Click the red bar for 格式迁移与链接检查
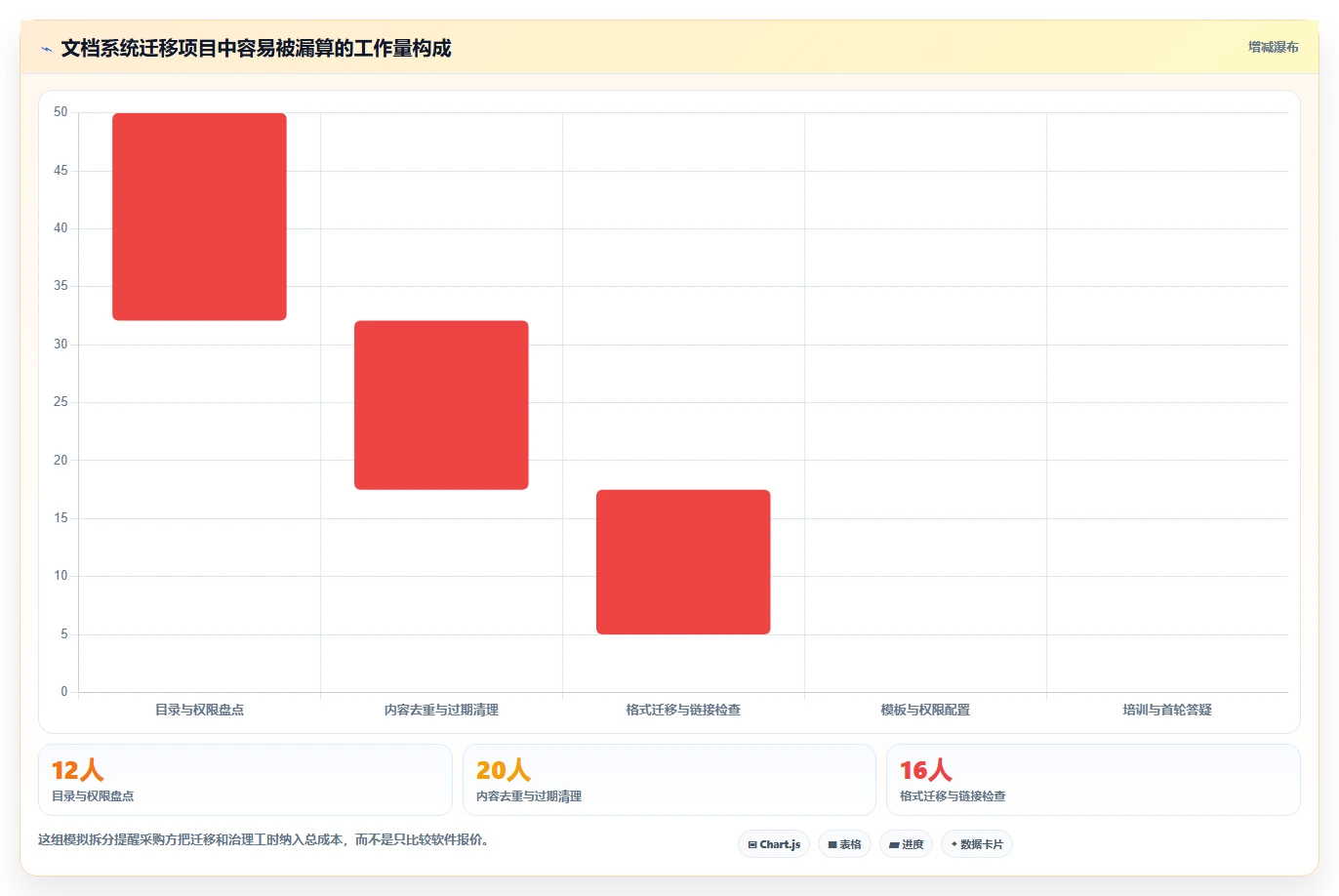The width and height of the screenshot is (1339, 896). (x=683, y=562)
